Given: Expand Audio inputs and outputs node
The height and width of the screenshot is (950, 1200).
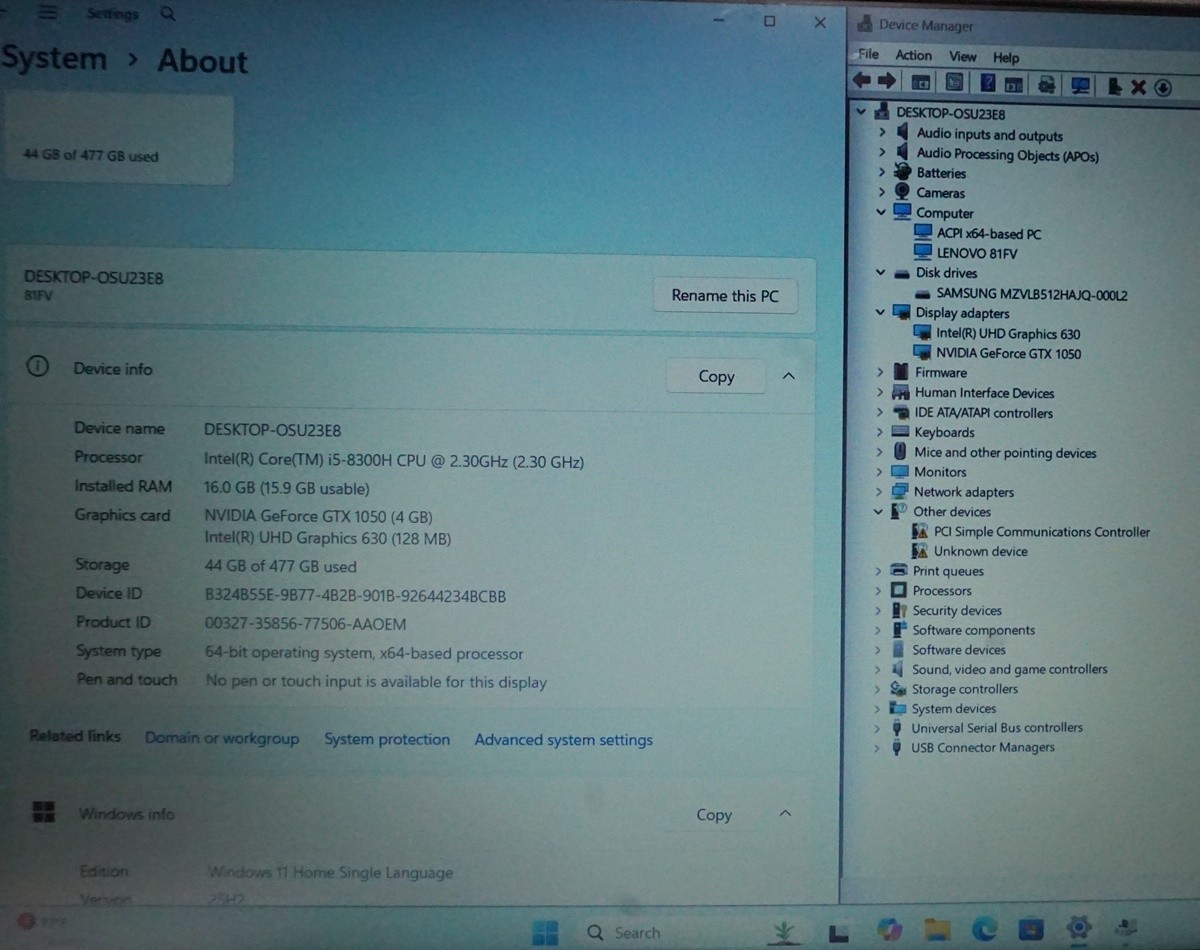Looking at the screenshot, I should 882,133.
